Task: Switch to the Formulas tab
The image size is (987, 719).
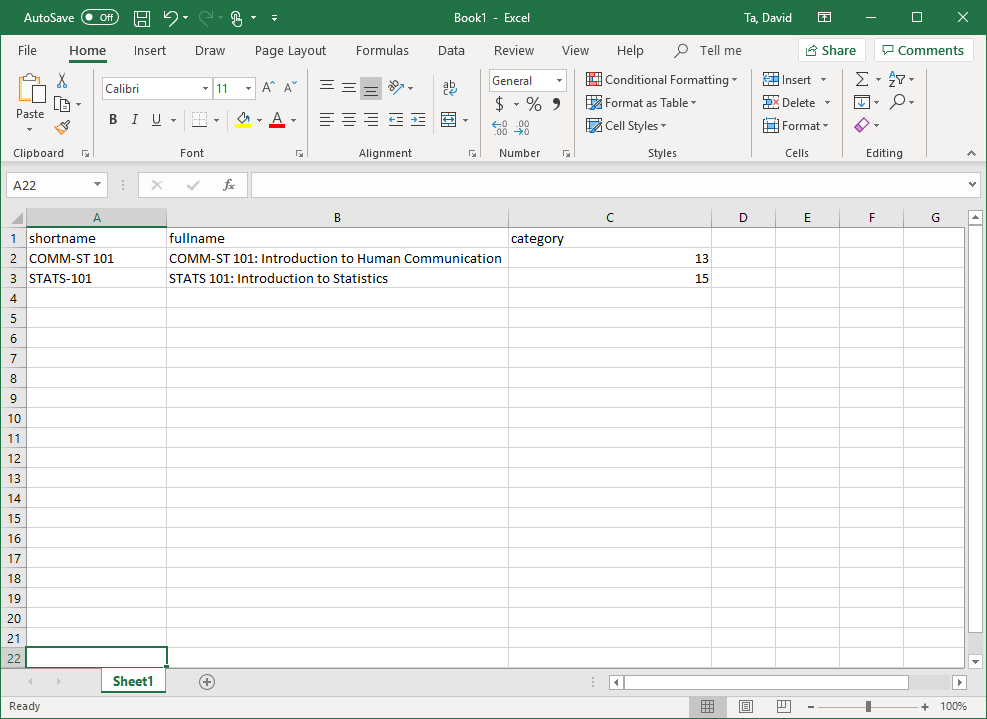Action: point(382,50)
